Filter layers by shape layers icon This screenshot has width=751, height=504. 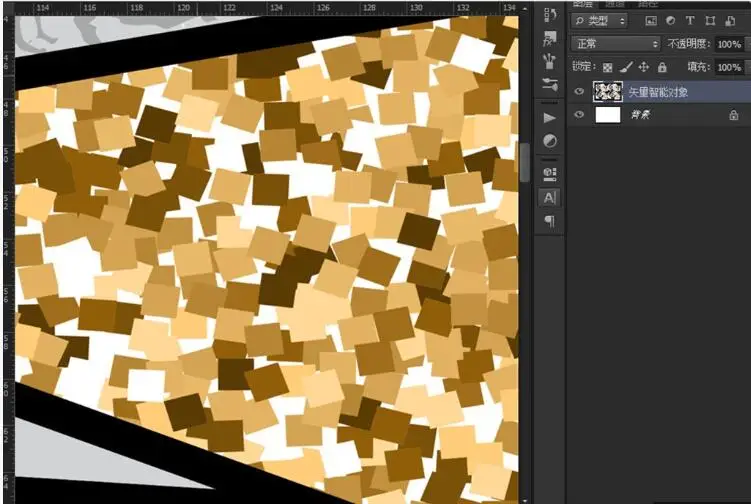tap(710, 21)
